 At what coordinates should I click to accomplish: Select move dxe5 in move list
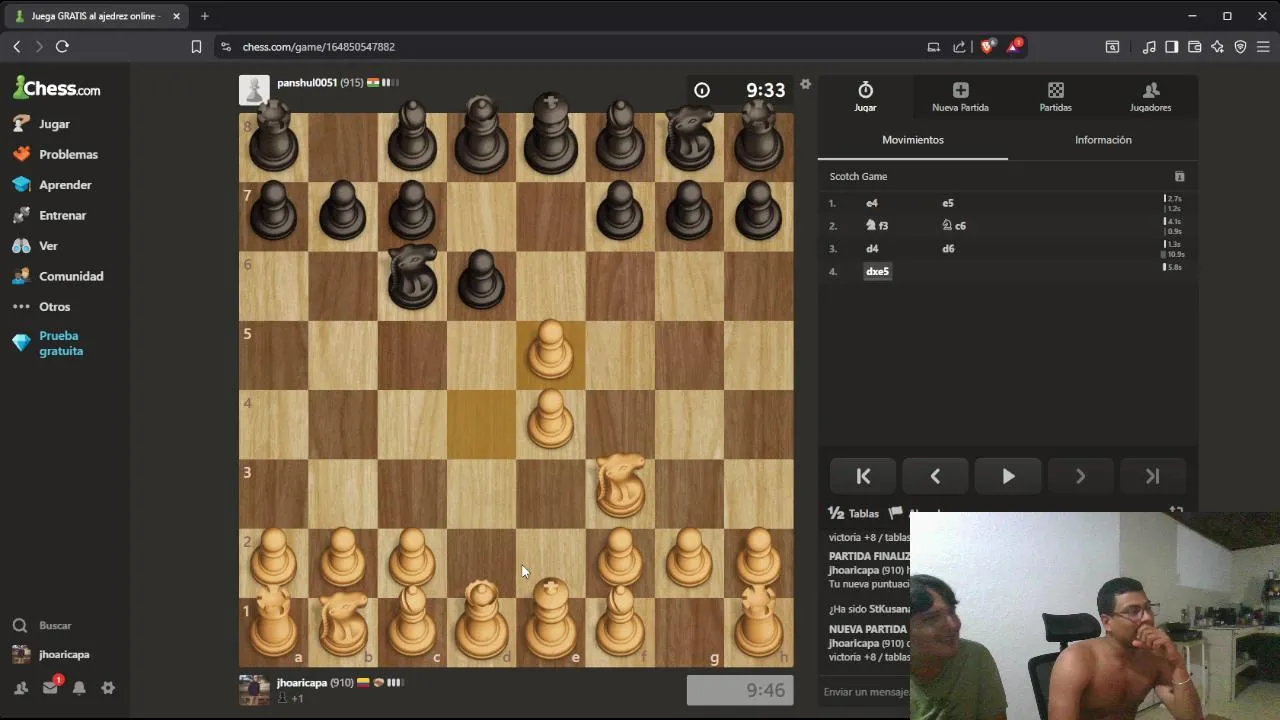click(877, 272)
